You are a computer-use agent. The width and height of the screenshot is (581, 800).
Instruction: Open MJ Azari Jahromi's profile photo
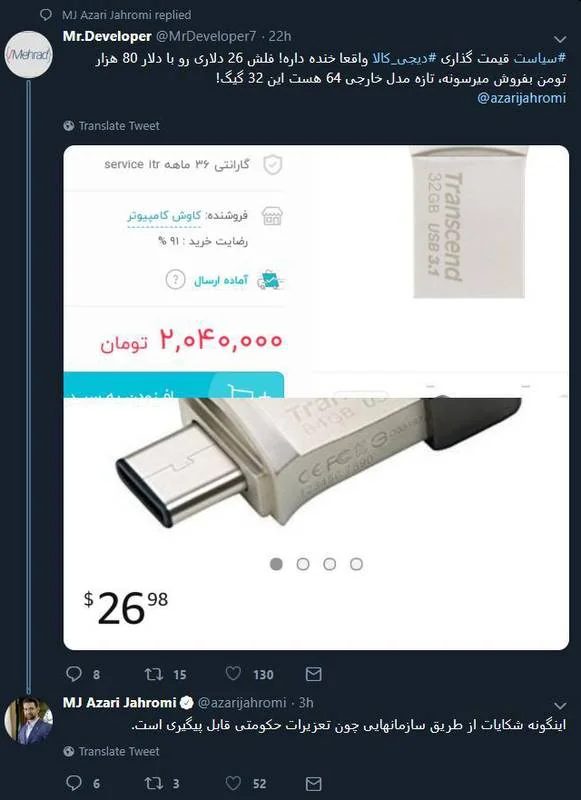[29, 720]
